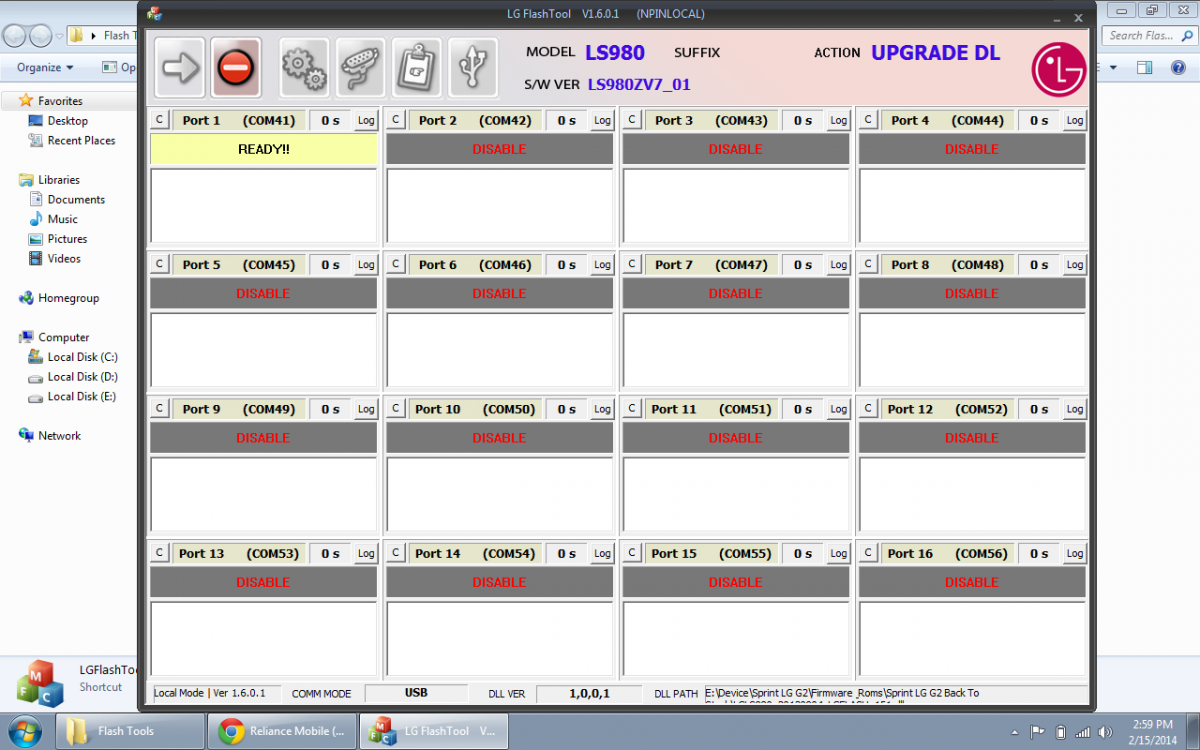
Task: Click the C button for Port 11
Action: [631, 409]
